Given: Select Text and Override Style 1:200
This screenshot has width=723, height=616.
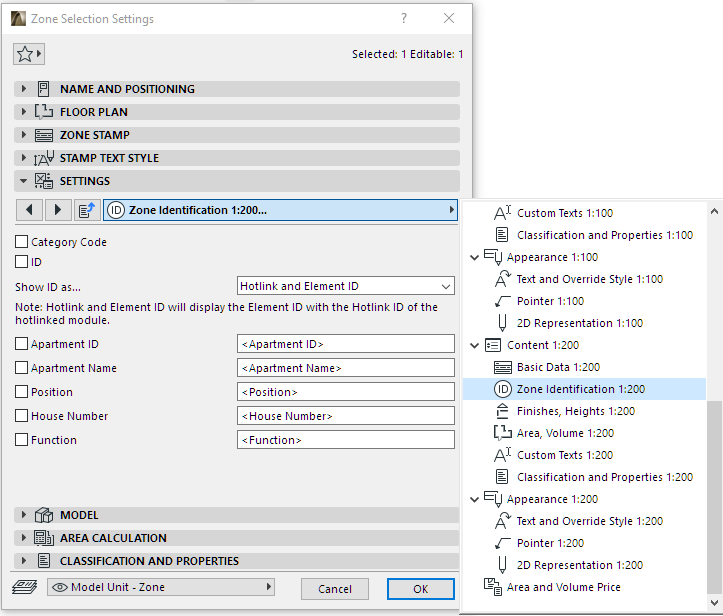Looking at the screenshot, I should pos(584,521).
